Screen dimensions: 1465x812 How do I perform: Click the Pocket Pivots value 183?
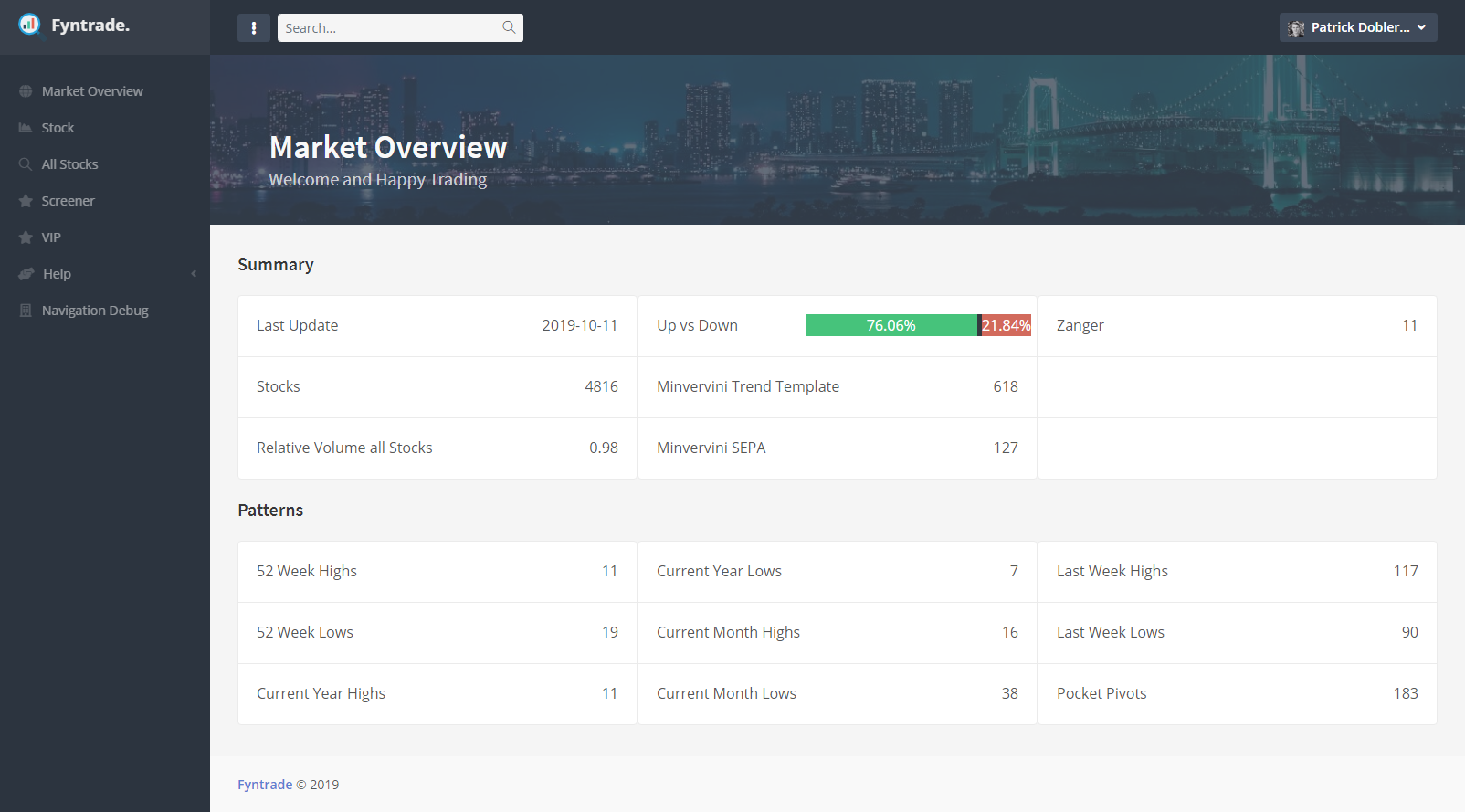[1406, 693]
